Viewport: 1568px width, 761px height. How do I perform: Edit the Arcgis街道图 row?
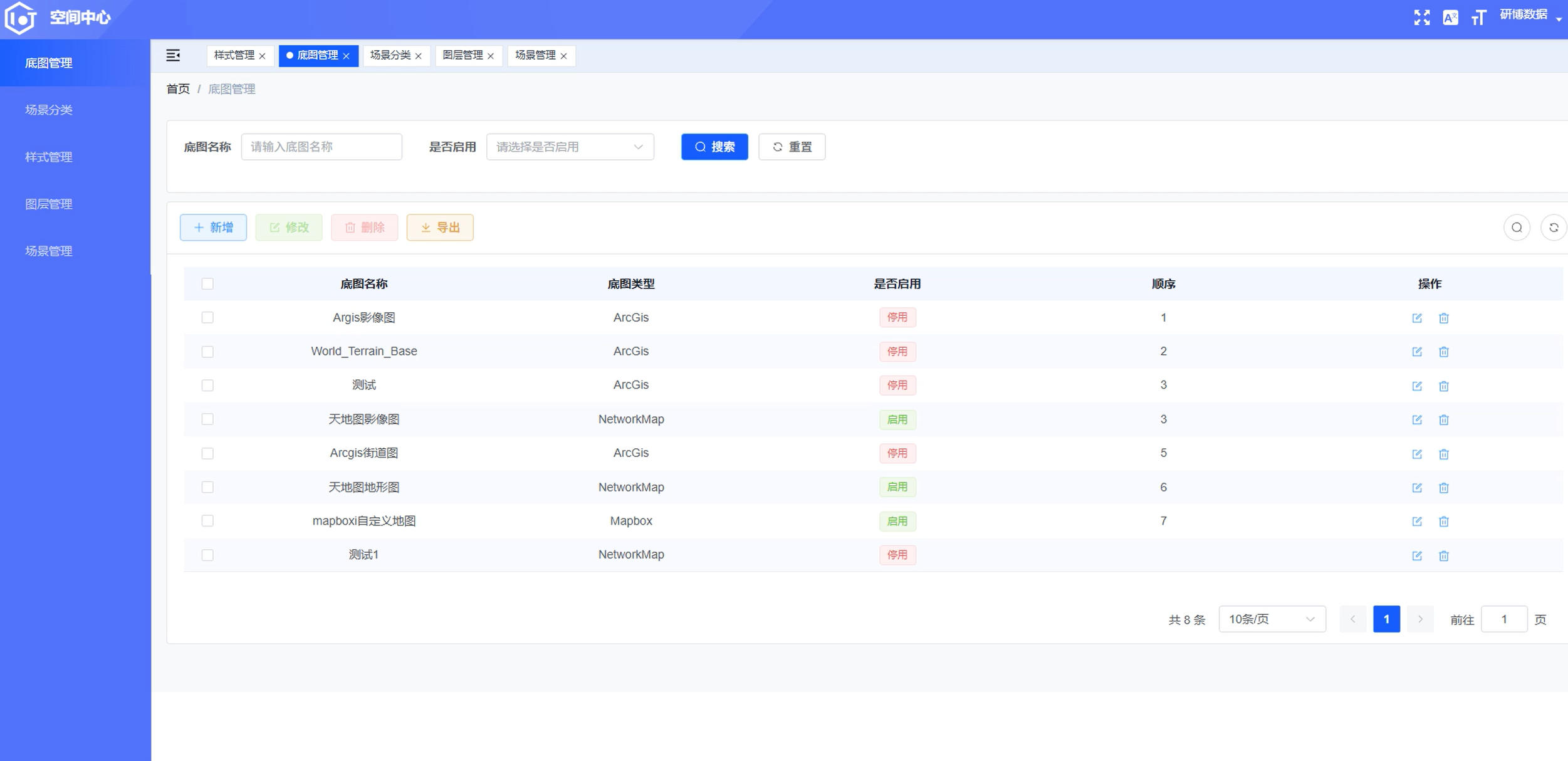(1417, 454)
